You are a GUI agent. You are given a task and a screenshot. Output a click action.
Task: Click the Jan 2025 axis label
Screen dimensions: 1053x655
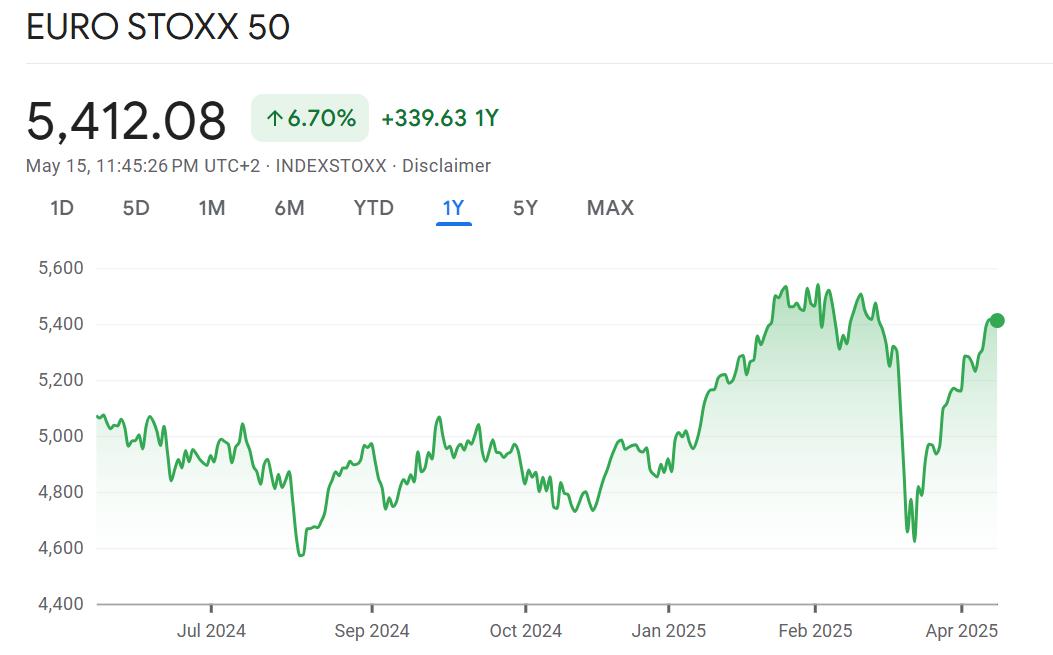(x=668, y=631)
